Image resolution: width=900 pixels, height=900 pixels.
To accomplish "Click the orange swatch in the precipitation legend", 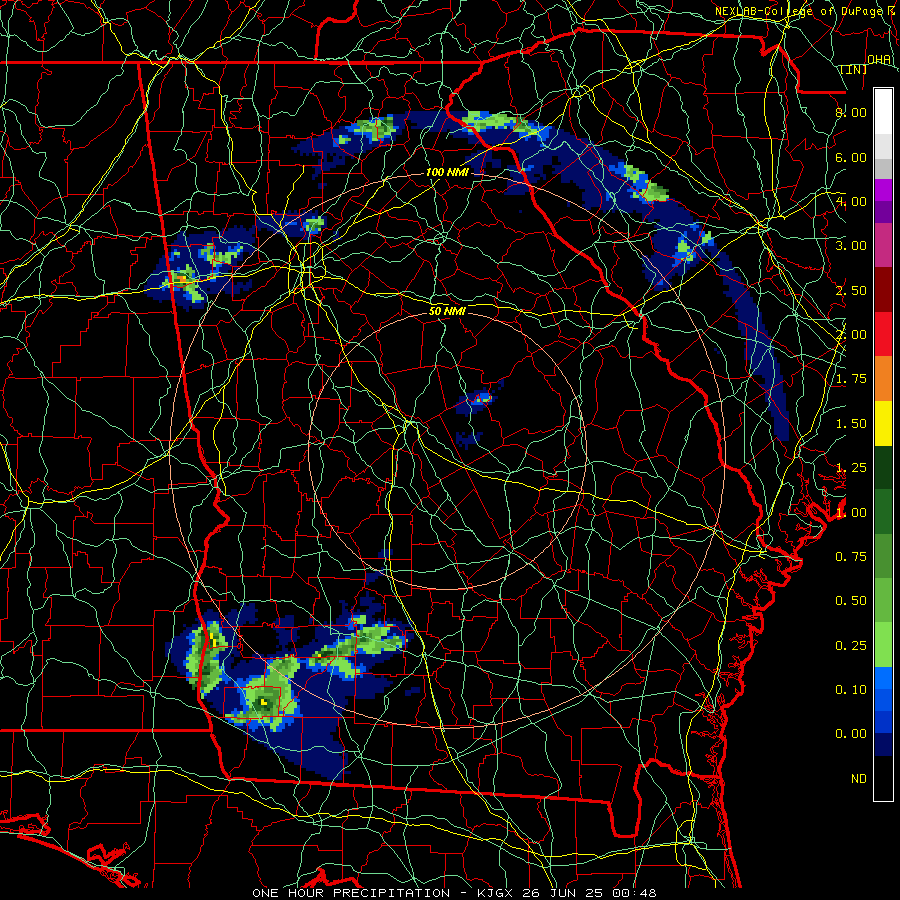I will click(x=883, y=378).
